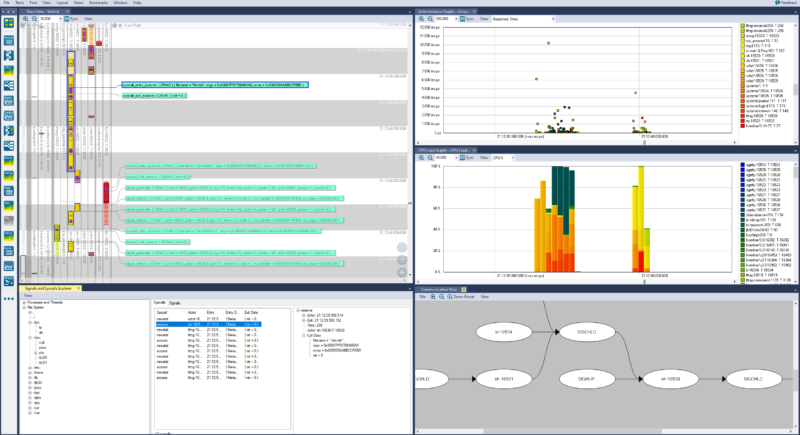Click the Feedback icon in top-right corner
Screen dimensions: 800x435
point(775,4)
